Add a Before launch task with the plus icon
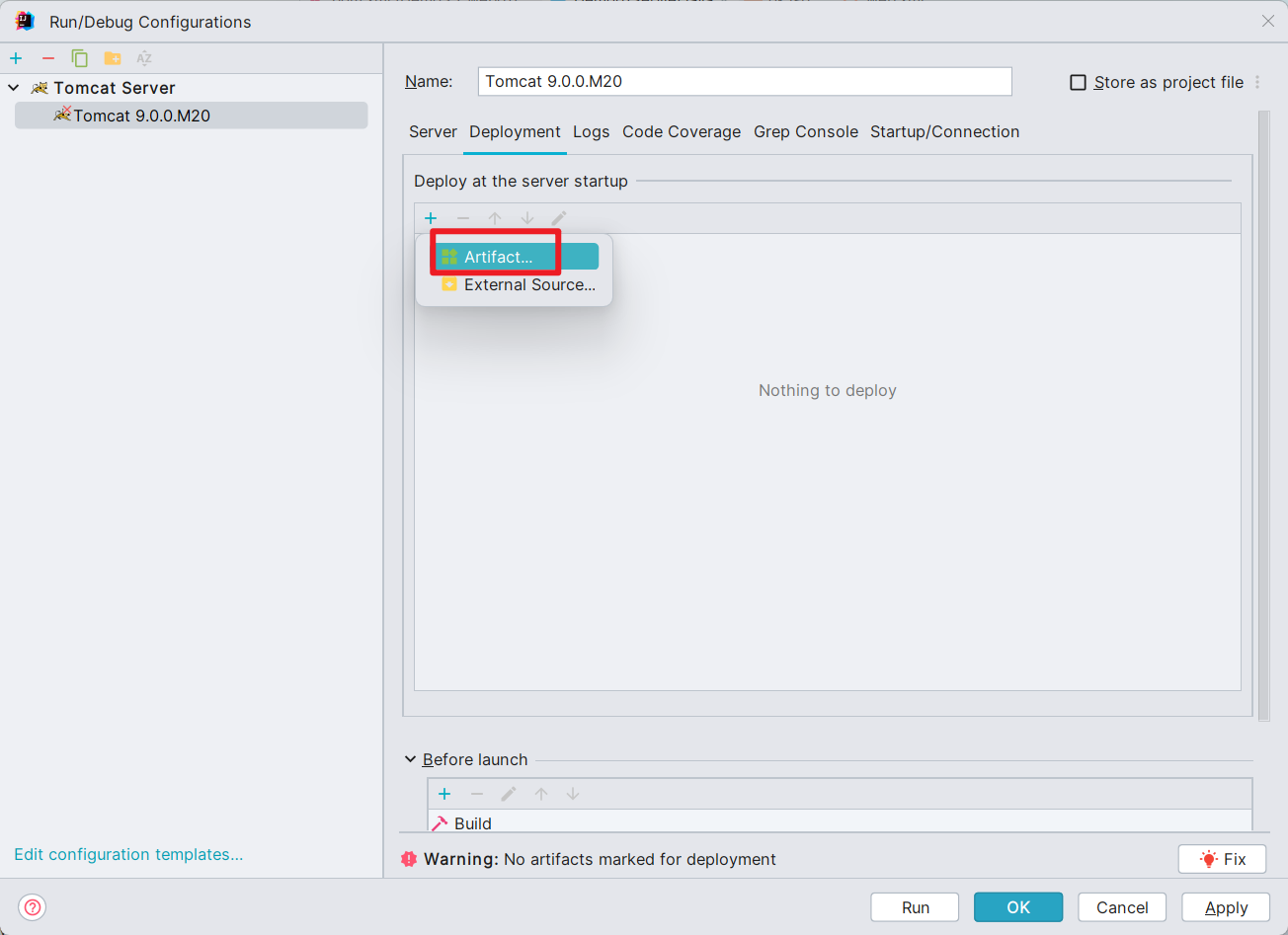 (x=444, y=794)
